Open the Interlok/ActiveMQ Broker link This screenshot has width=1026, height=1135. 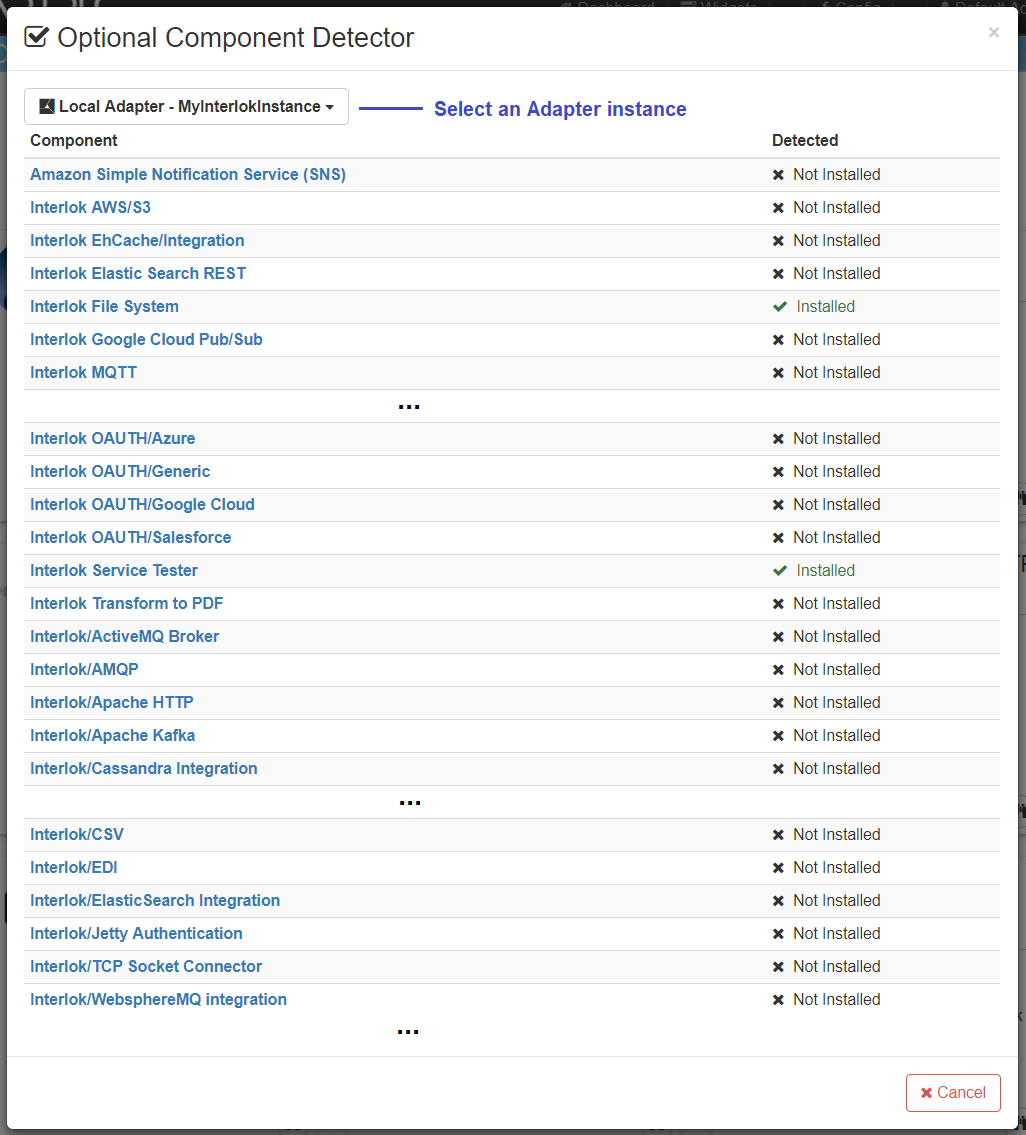[x=125, y=637]
